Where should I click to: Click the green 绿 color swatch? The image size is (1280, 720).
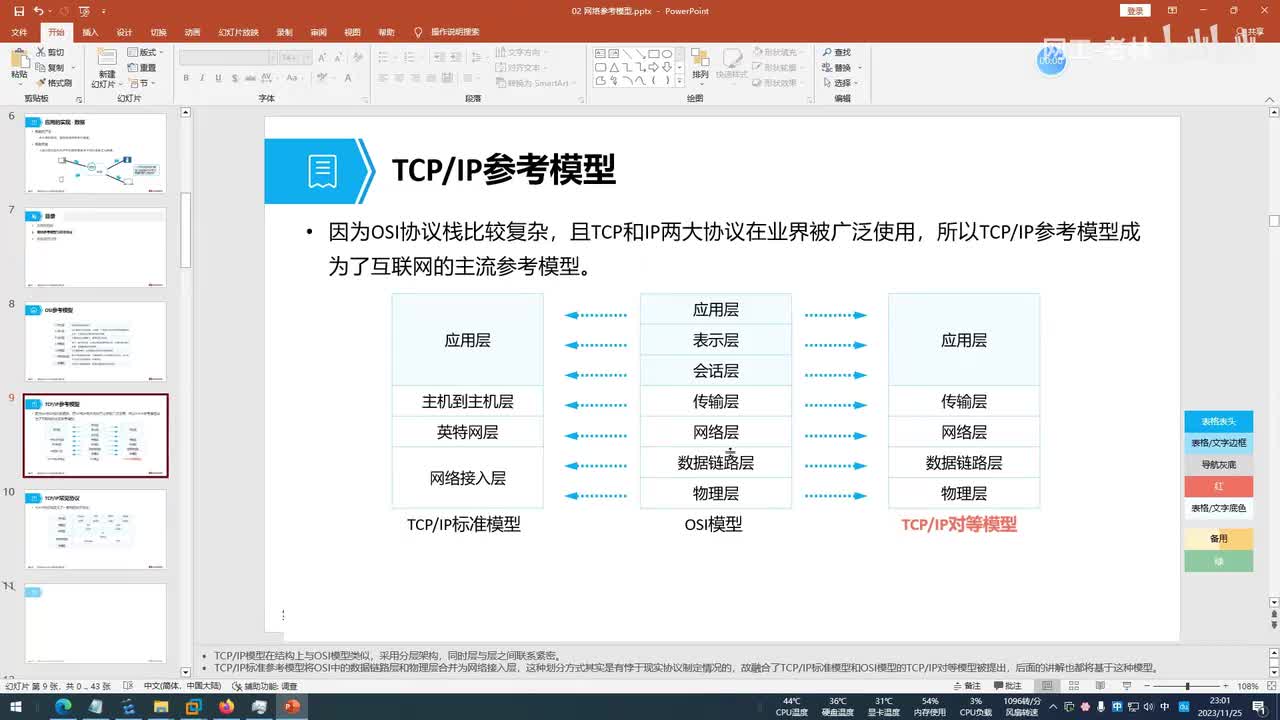[1218, 561]
